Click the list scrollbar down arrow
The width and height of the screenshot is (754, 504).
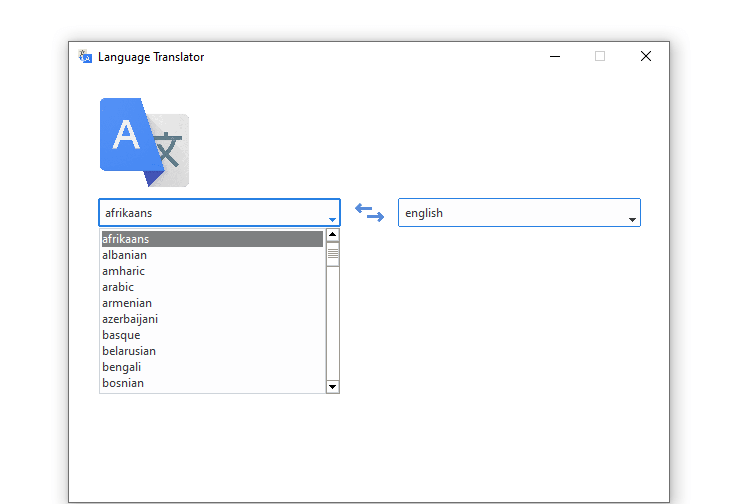(x=333, y=386)
